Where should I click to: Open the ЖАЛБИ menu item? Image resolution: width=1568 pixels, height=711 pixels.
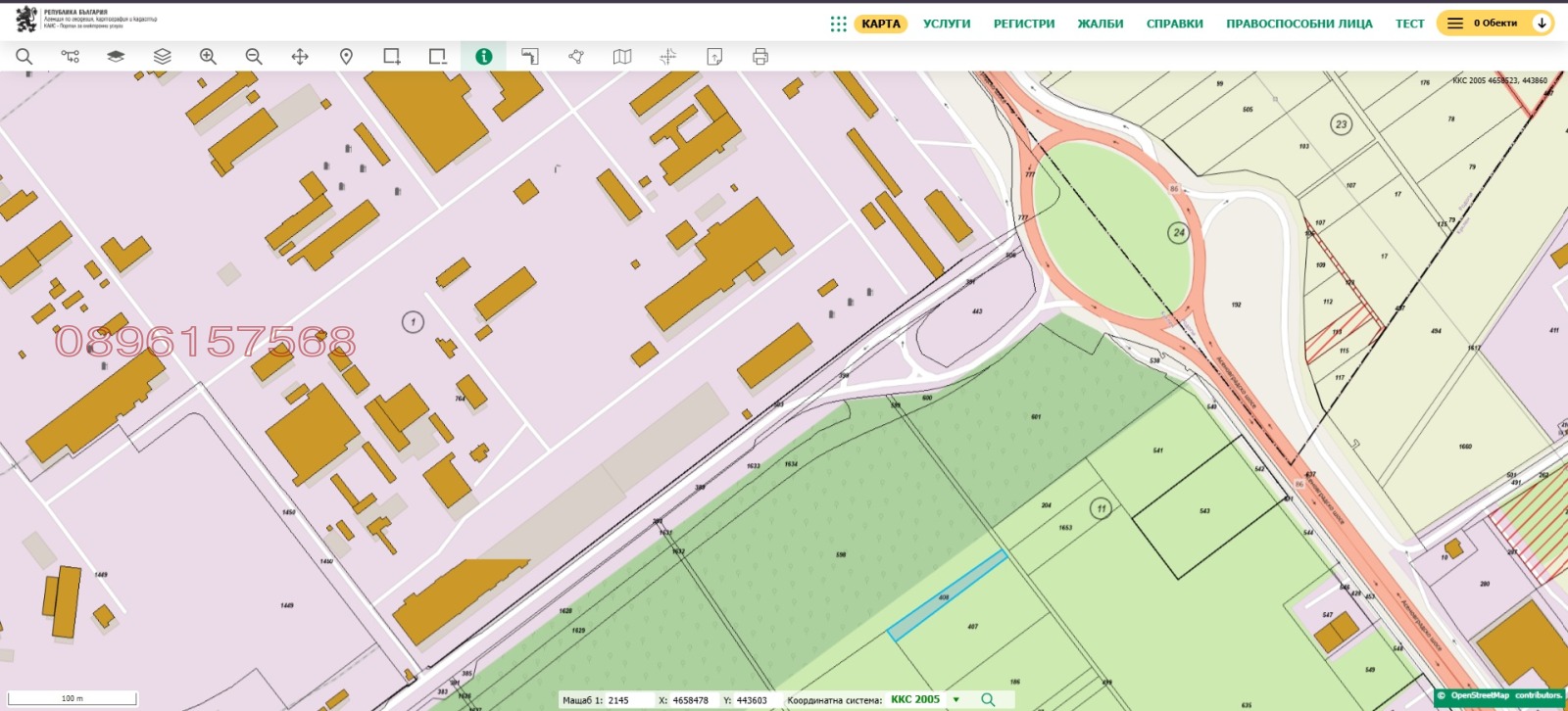[x=1101, y=24]
